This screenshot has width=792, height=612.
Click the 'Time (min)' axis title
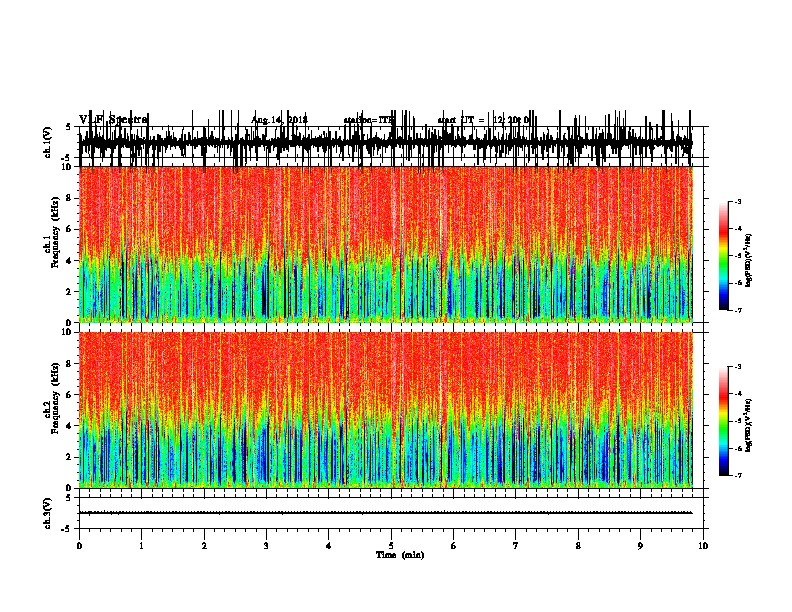click(x=400, y=555)
